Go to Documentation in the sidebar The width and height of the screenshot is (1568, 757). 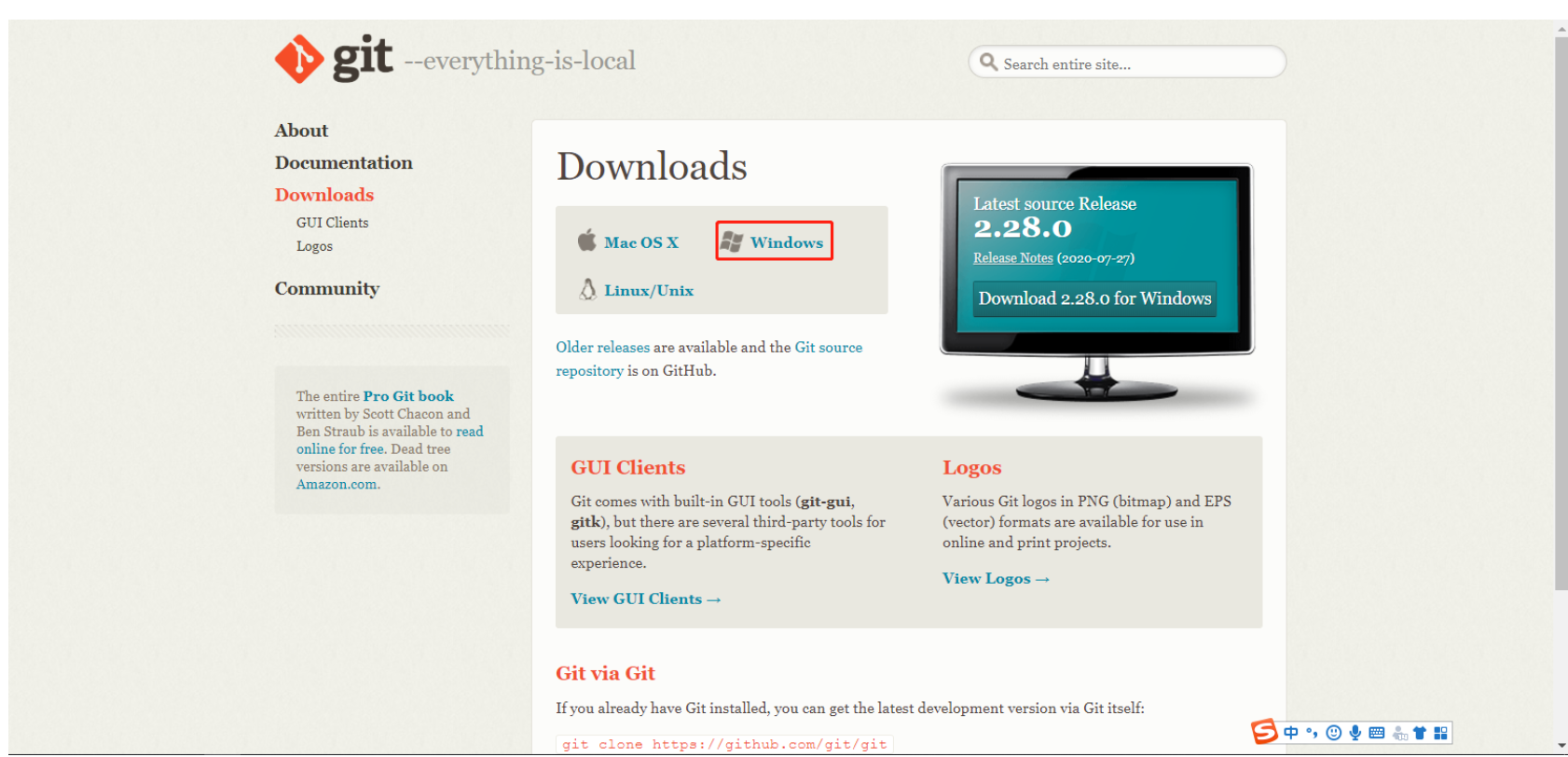coord(343,163)
